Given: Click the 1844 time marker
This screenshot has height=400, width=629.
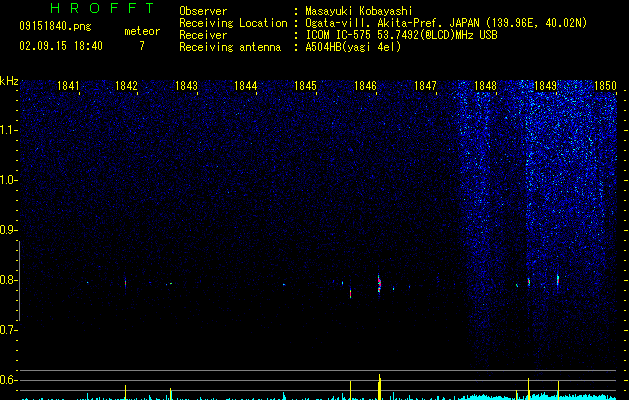Looking at the screenshot, I should pyautogui.click(x=246, y=86).
